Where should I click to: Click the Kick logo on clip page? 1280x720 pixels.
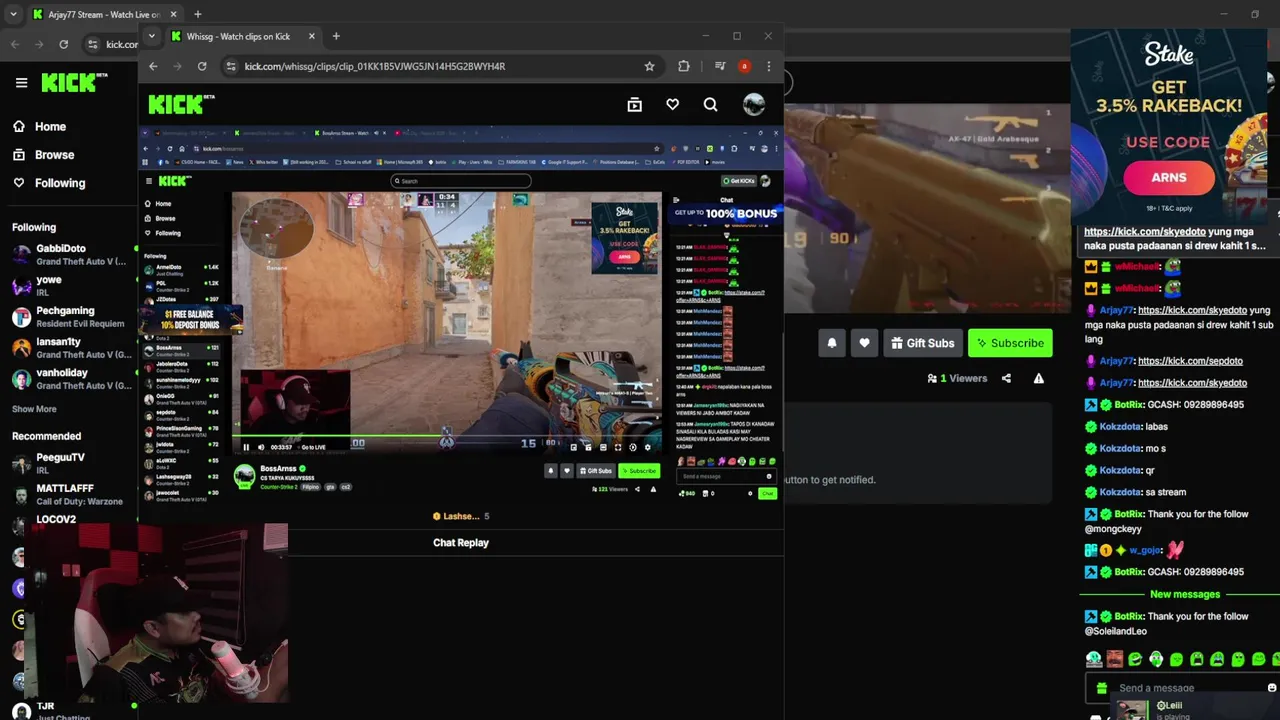tap(181, 104)
